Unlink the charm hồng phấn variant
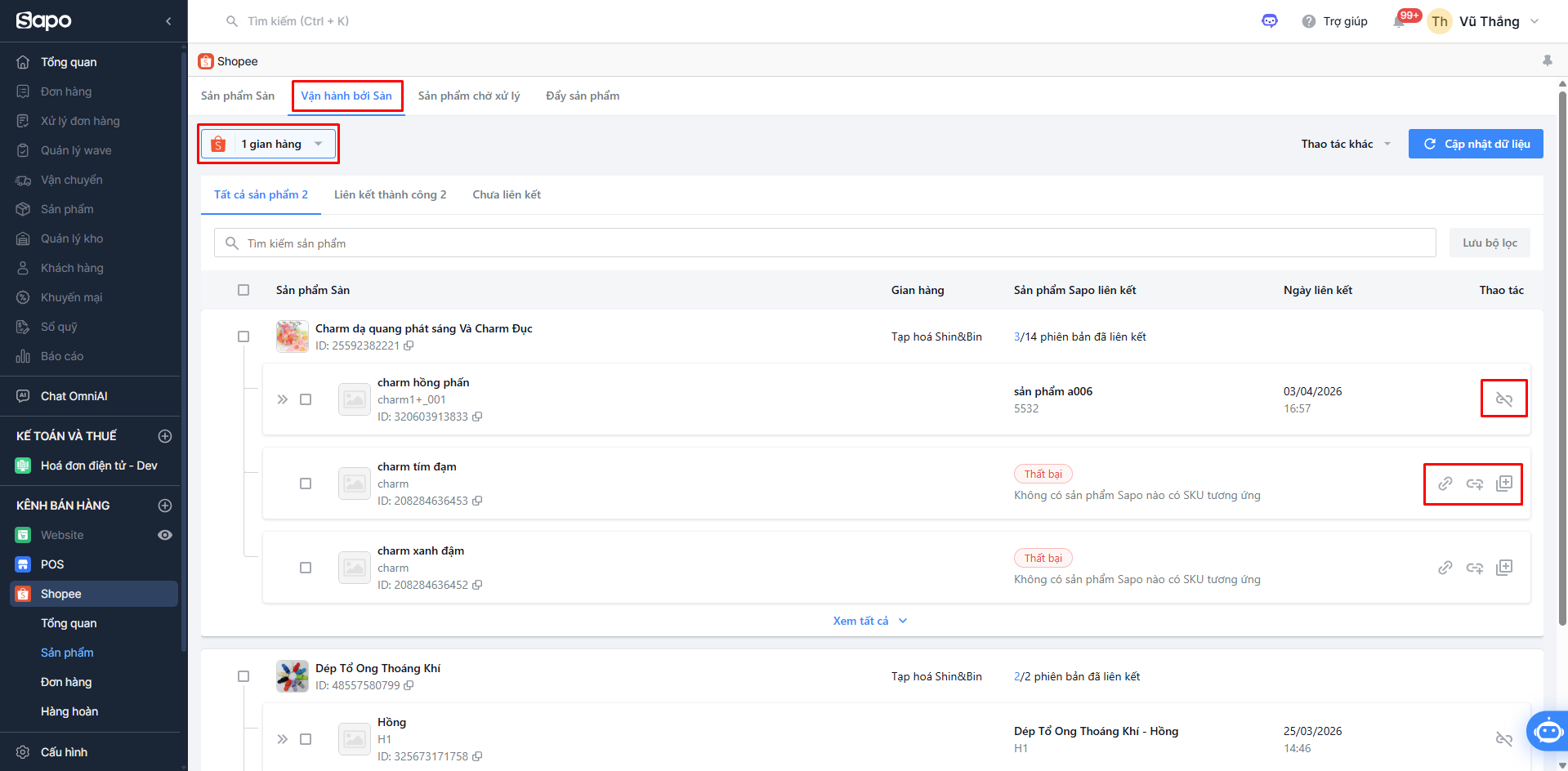The height and width of the screenshot is (771, 1568). pos(1503,399)
